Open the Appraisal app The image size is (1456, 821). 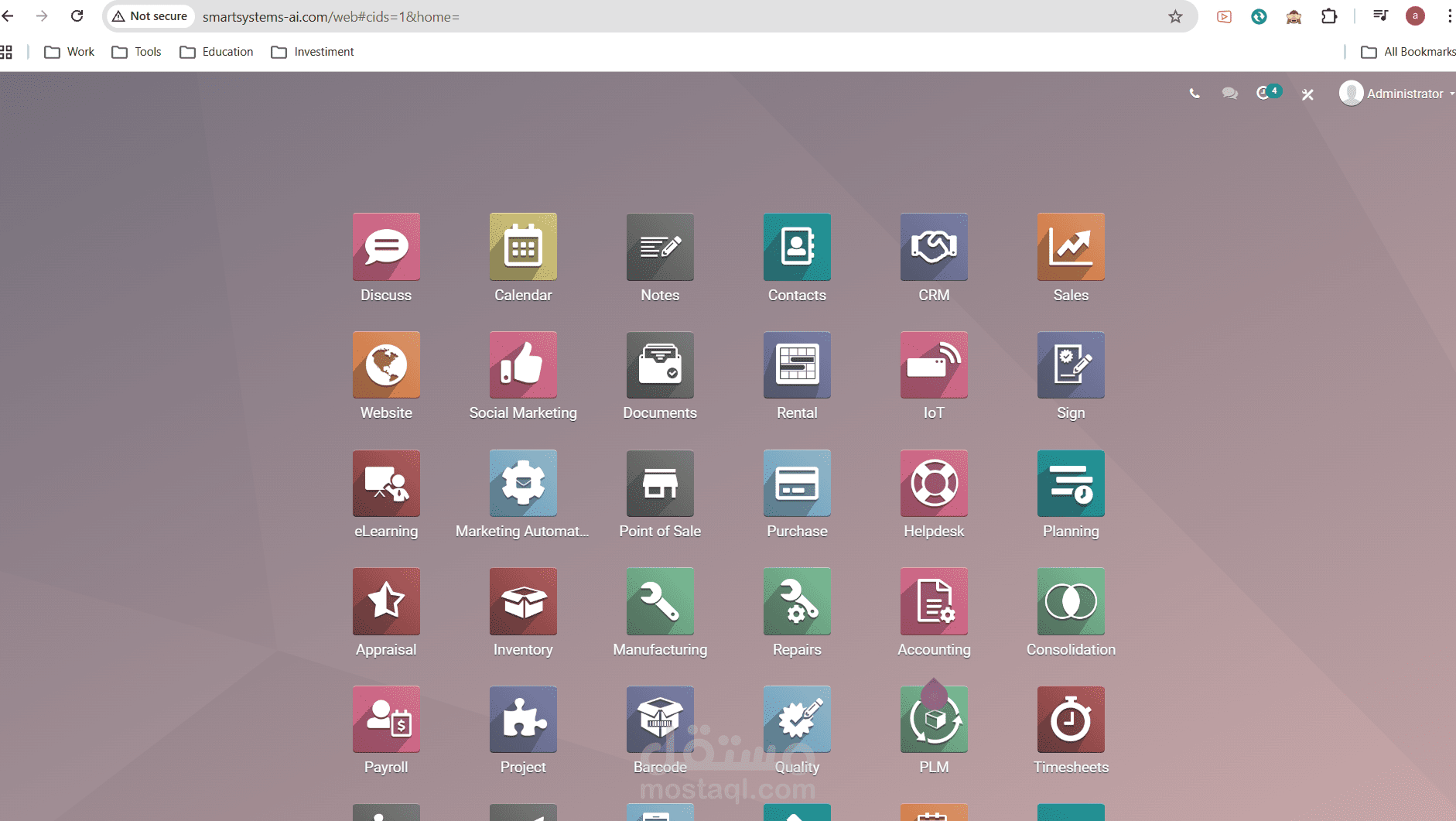coord(386,601)
